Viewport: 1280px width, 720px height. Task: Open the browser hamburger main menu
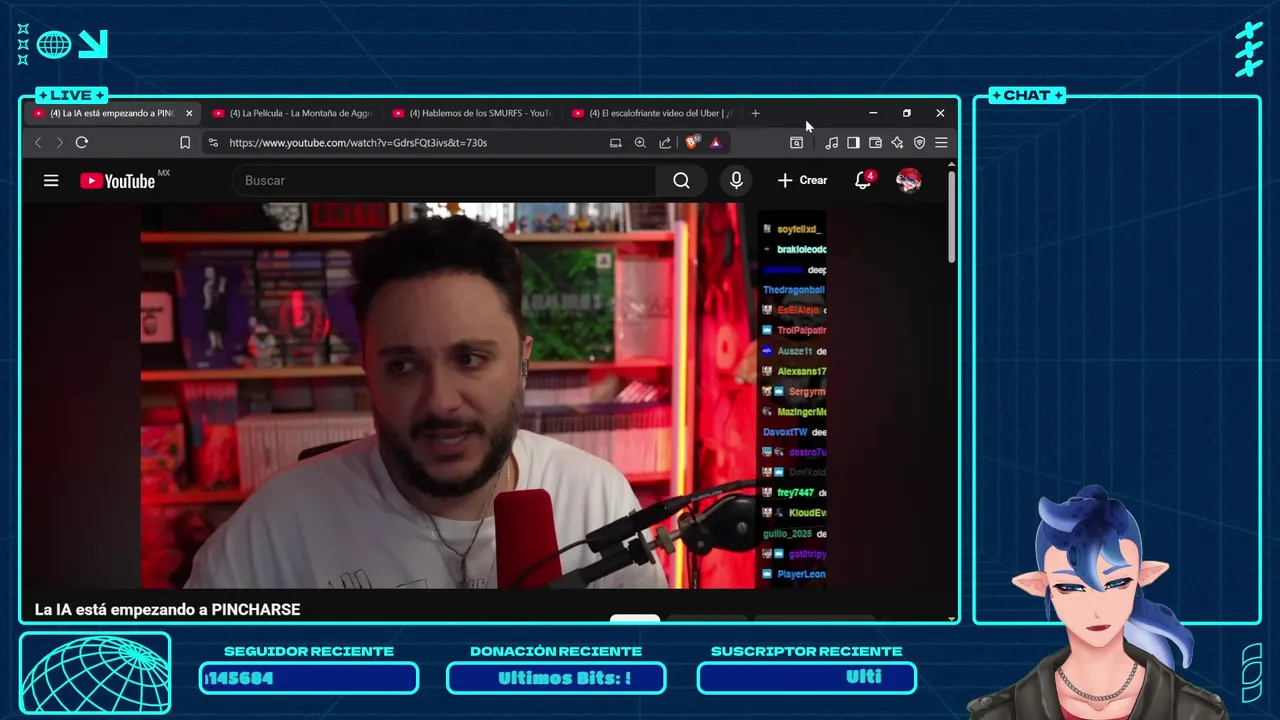(941, 143)
